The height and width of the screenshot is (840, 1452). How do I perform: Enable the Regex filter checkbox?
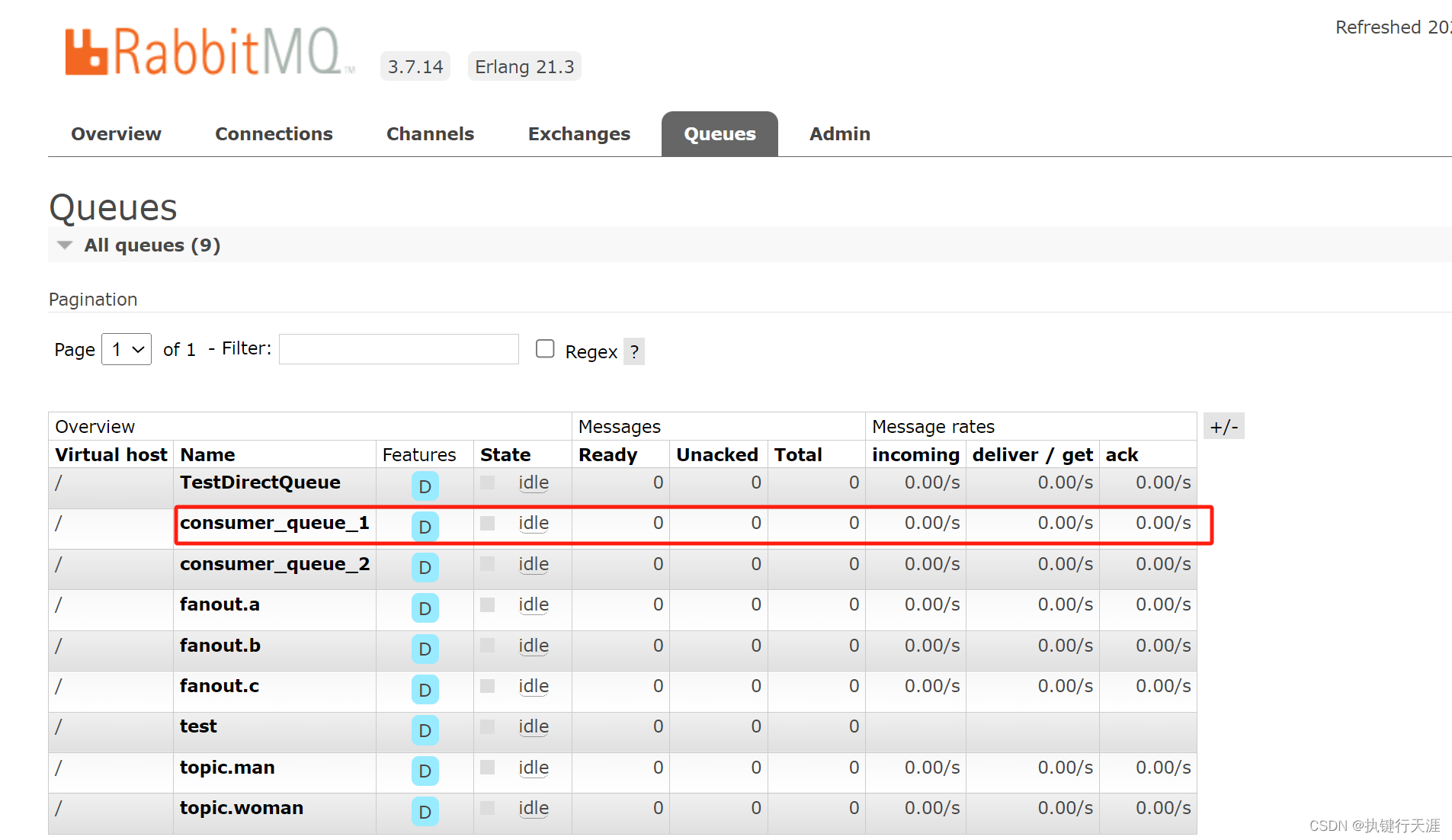coord(545,349)
